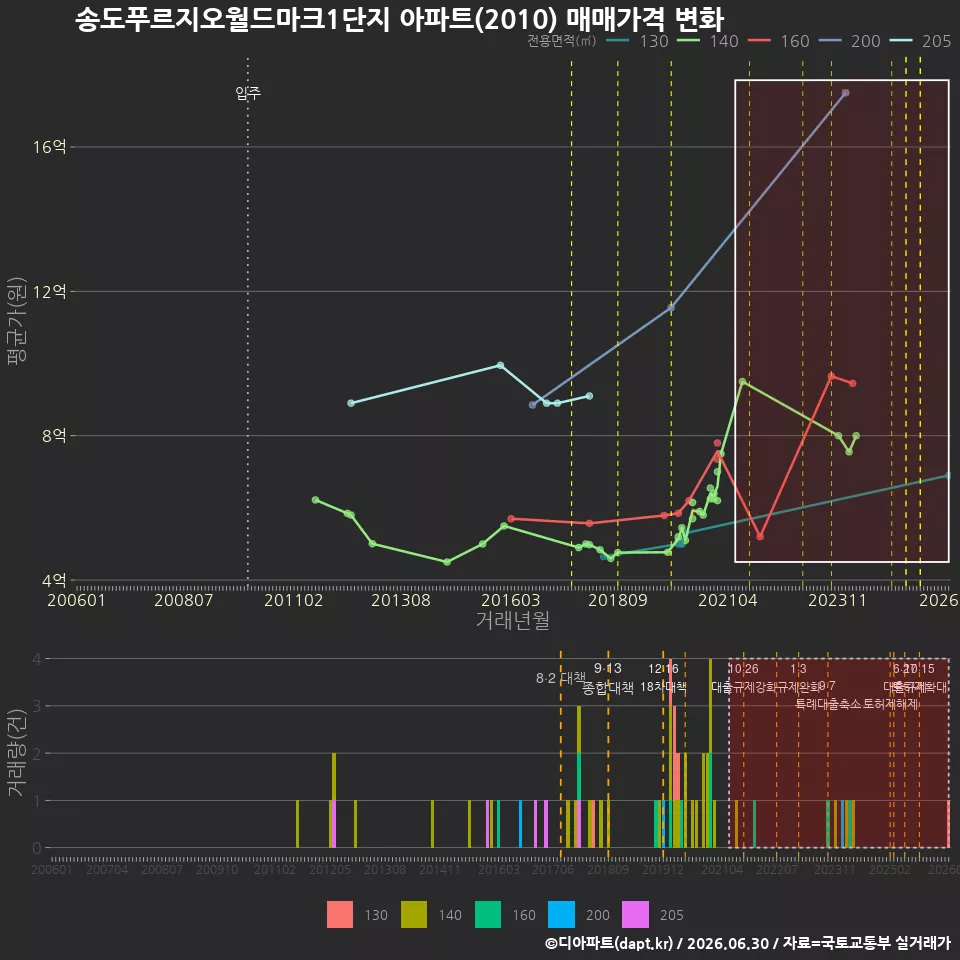Click the lowest red 160 point inside highlighted box
The height and width of the screenshot is (960, 960).
[760, 537]
